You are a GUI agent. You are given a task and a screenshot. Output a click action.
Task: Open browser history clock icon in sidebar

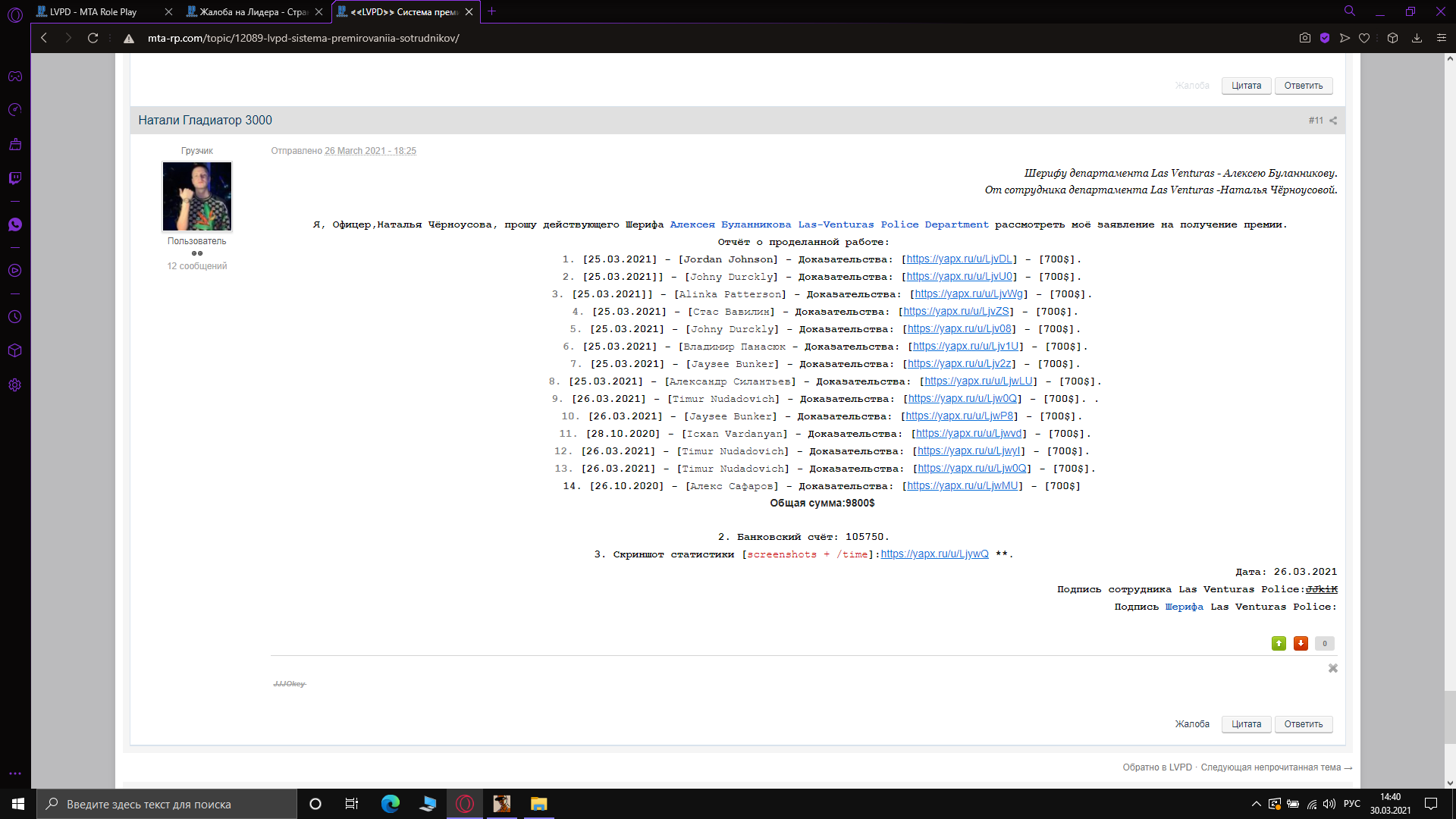15,317
